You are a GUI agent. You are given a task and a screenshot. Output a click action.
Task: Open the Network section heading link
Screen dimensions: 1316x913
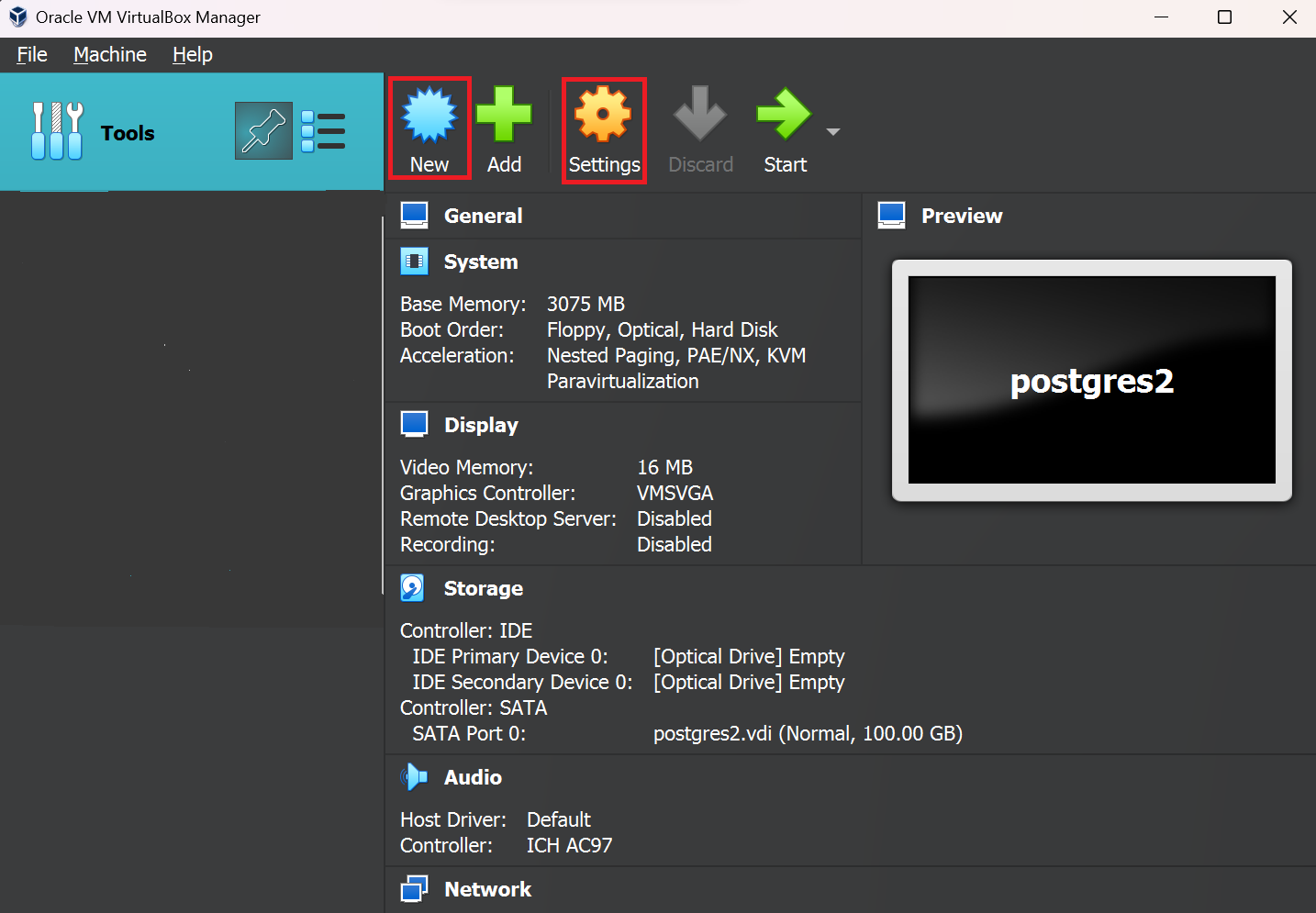pyautogui.click(x=488, y=889)
